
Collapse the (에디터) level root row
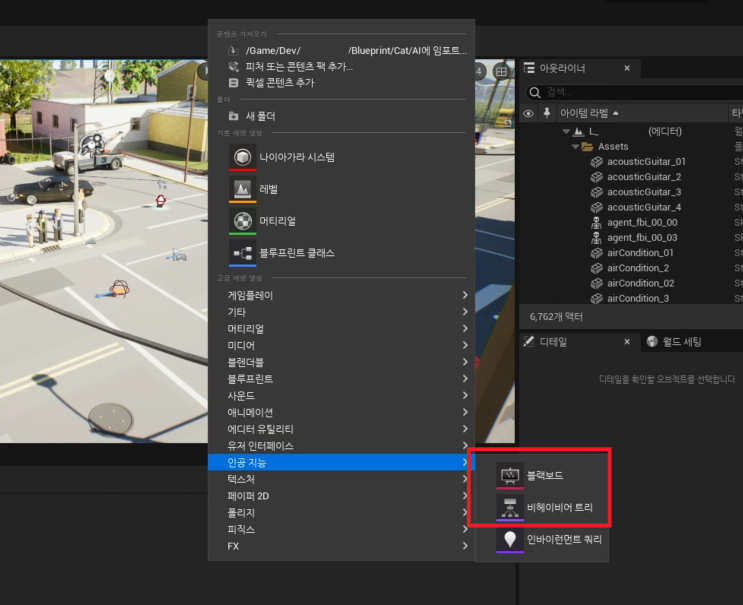(566, 132)
